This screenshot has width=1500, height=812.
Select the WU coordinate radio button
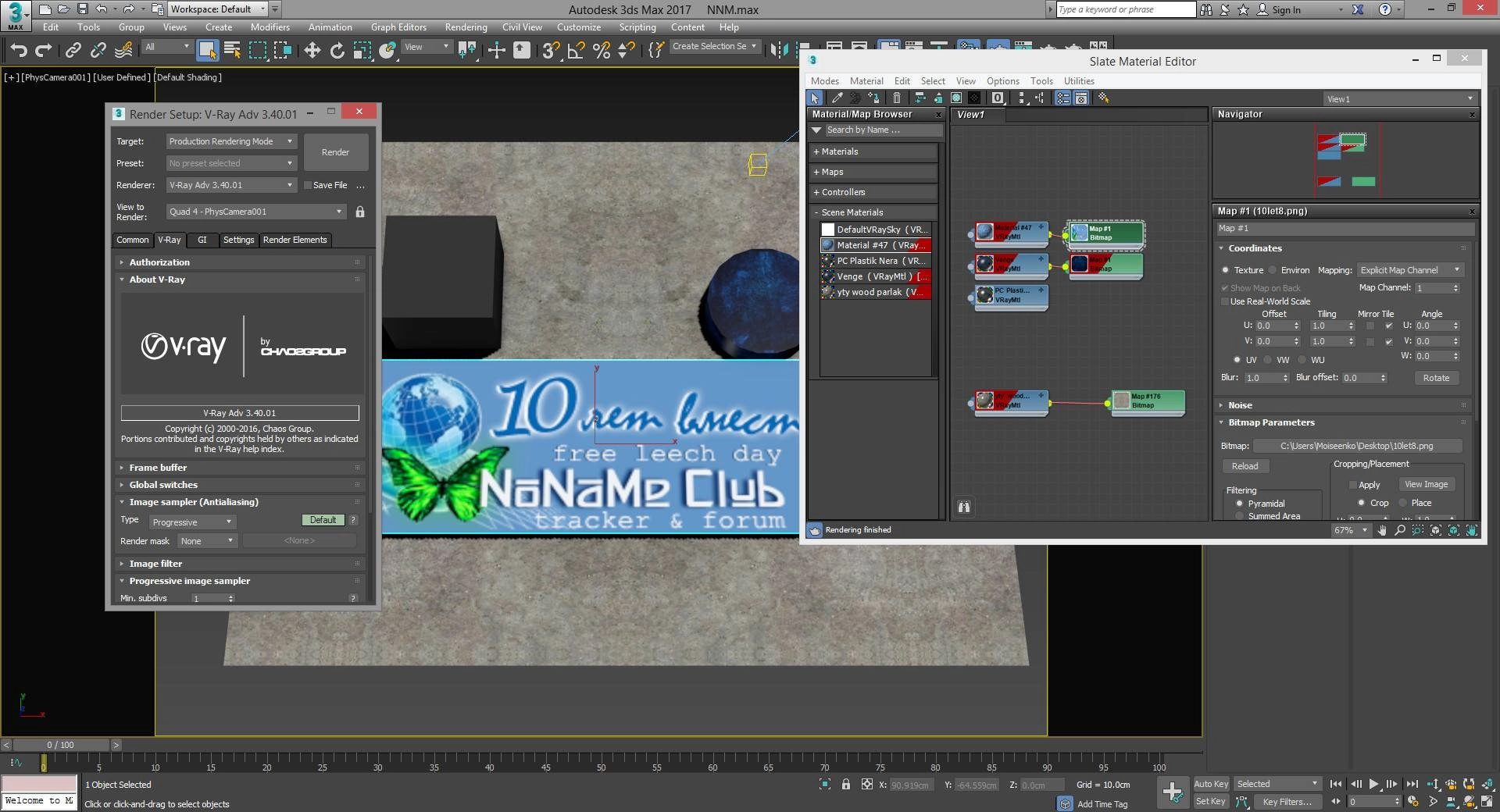pyautogui.click(x=1302, y=360)
